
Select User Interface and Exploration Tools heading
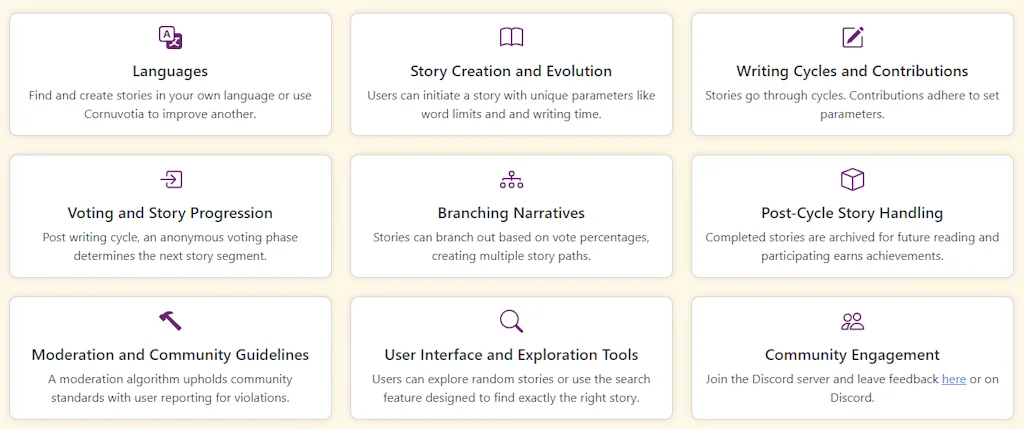[x=511, y=355]
